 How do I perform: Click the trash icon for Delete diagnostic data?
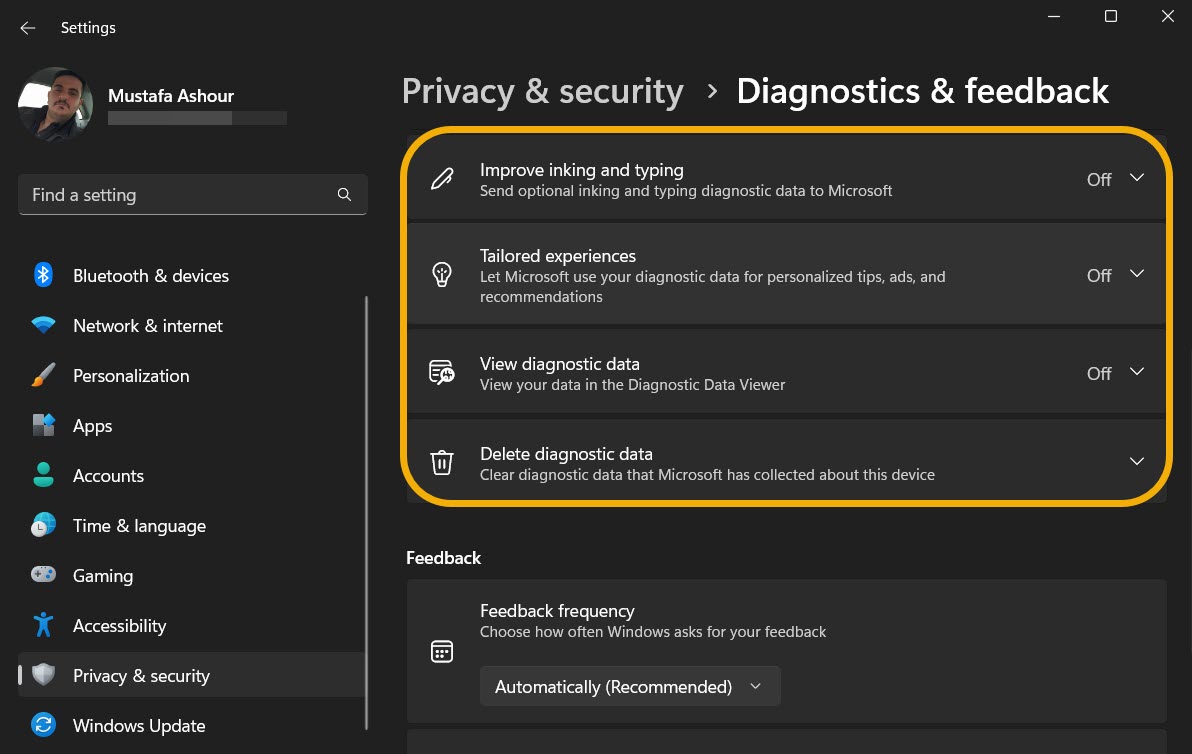pos(441,462)
